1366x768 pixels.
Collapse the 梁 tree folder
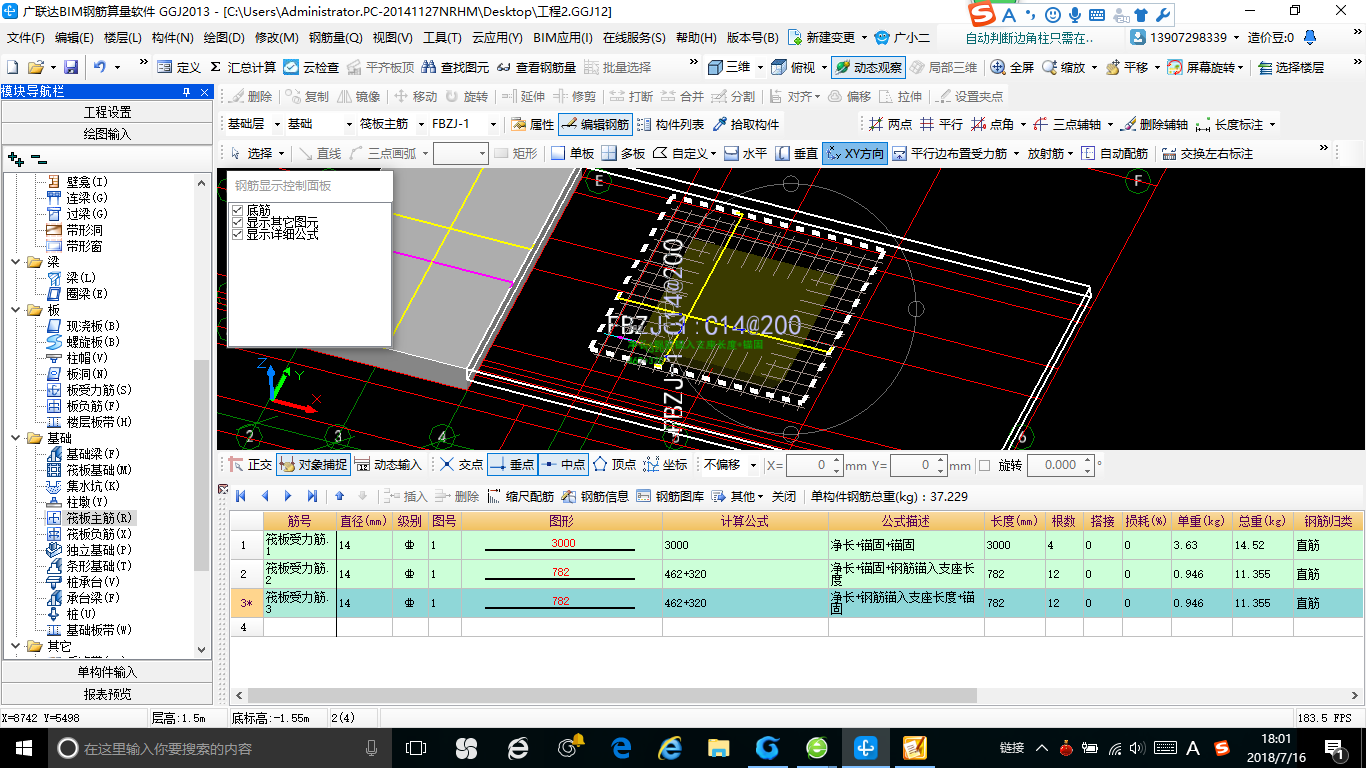point(15,262)
